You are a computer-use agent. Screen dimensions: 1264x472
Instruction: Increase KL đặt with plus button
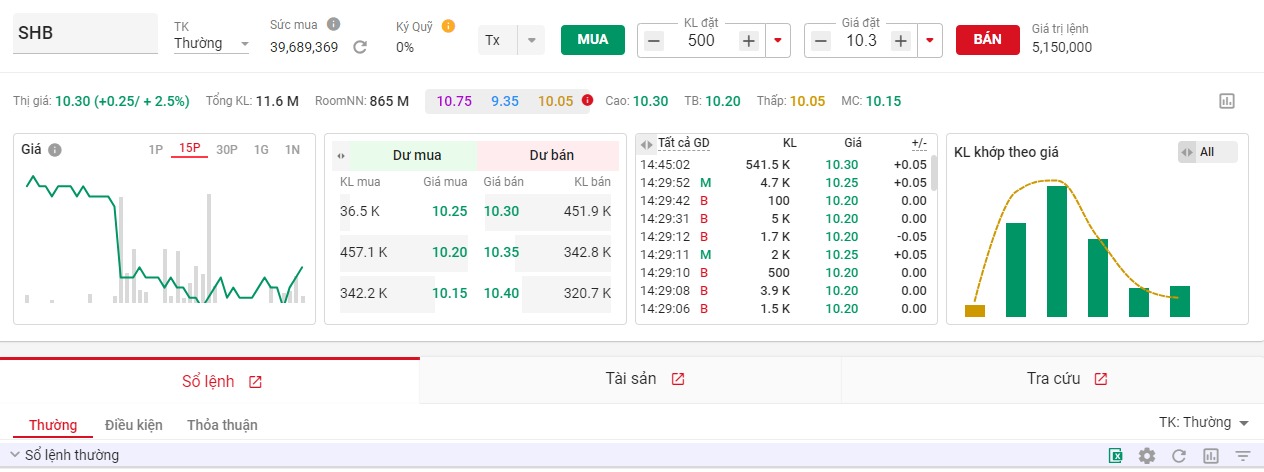point(749,41)
